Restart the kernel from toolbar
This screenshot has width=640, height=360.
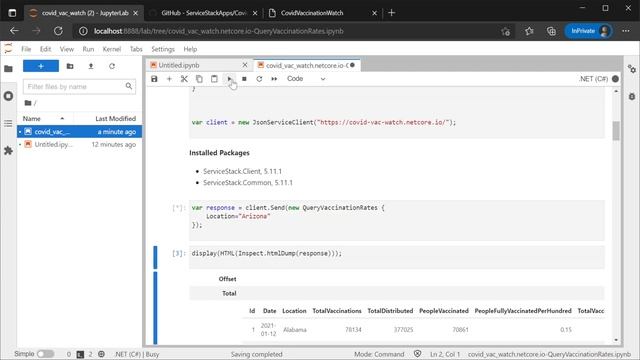click(259, 79)
